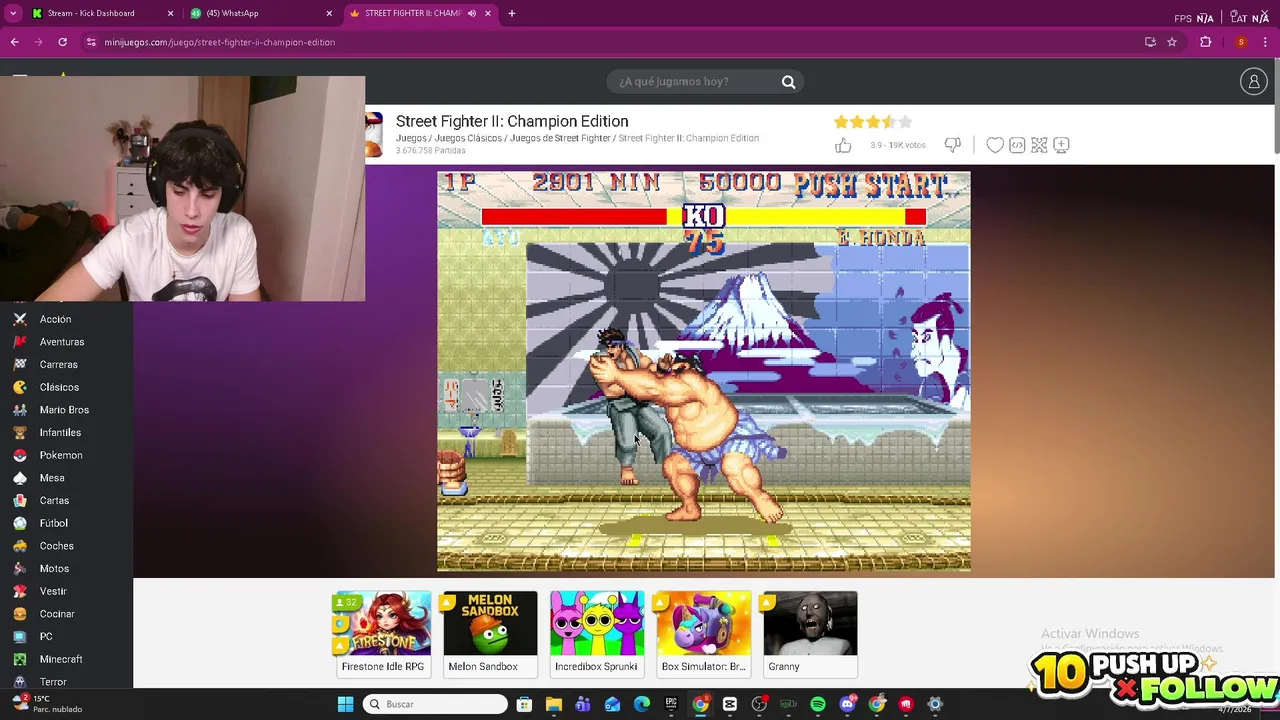The image size is (1280, 720).
Task: Click the Juegos breadcrumb link
Action: point(411,138)
